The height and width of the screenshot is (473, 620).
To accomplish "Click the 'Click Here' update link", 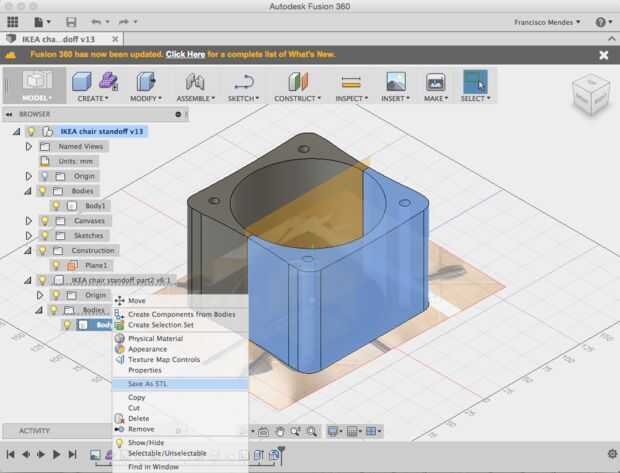I will click(186, 54).
